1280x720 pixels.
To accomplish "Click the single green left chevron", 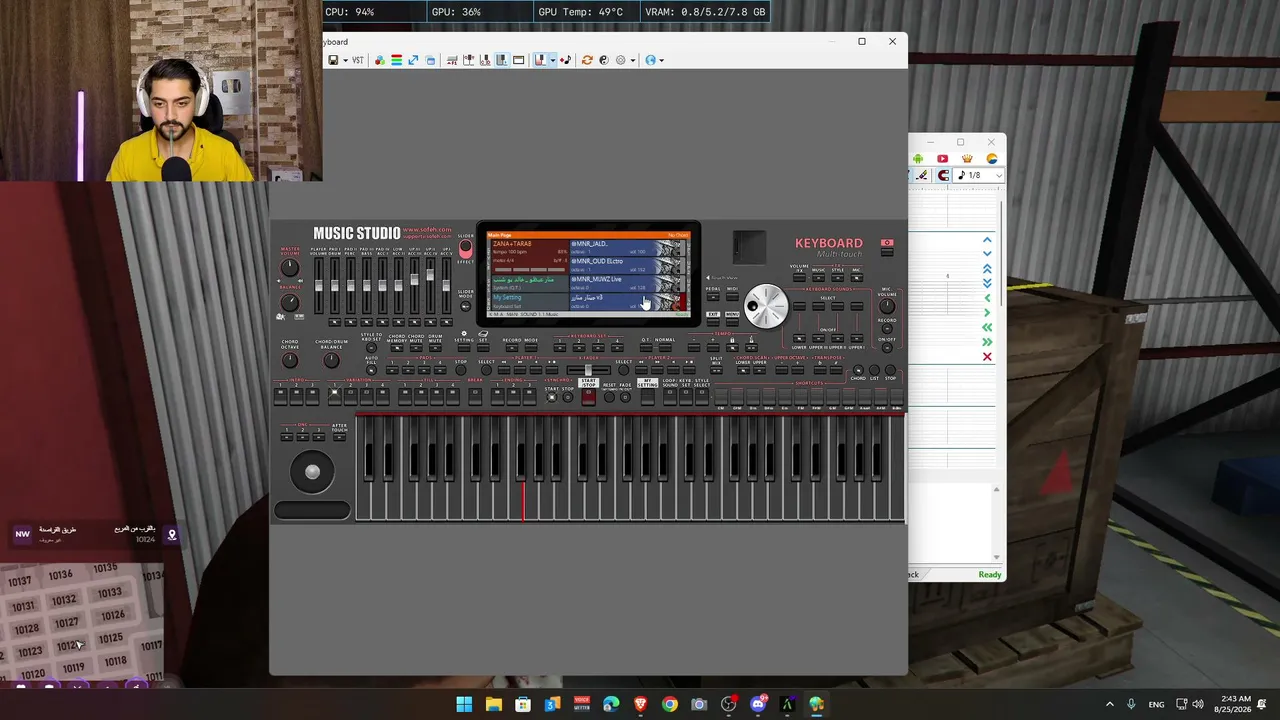I will coord(987,298).
